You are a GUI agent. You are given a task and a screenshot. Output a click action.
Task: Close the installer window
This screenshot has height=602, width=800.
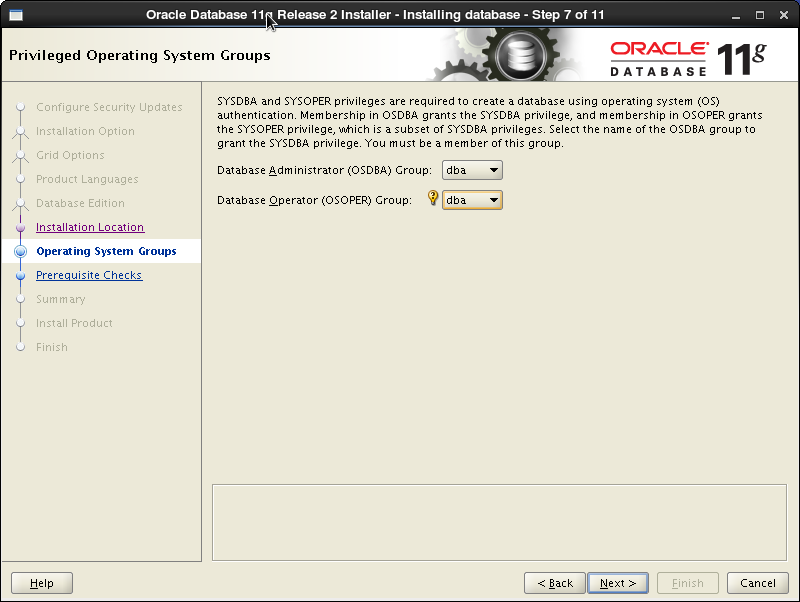coord(784,15)
